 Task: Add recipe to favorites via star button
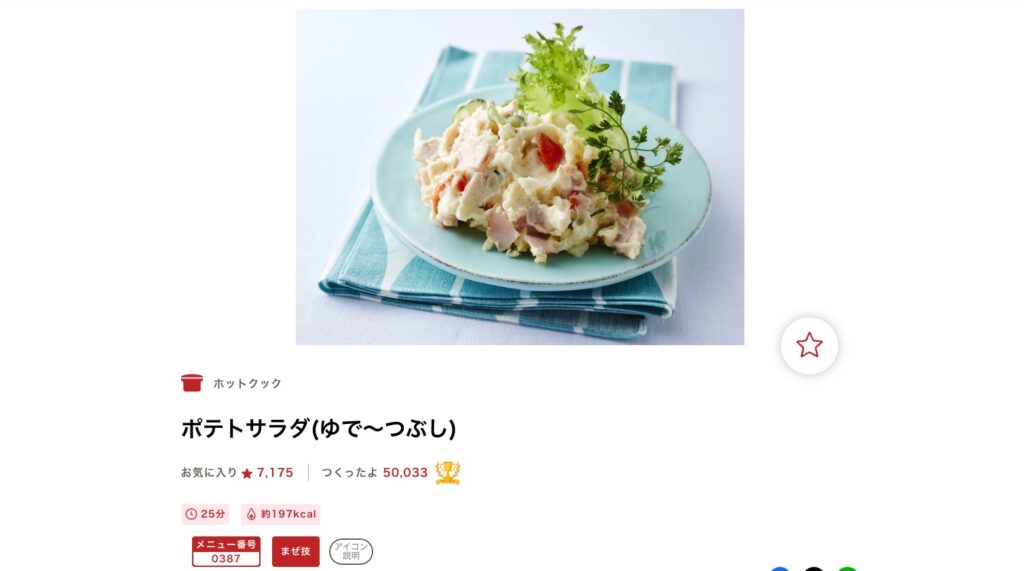pyautogui.click(x=809, y=346)
